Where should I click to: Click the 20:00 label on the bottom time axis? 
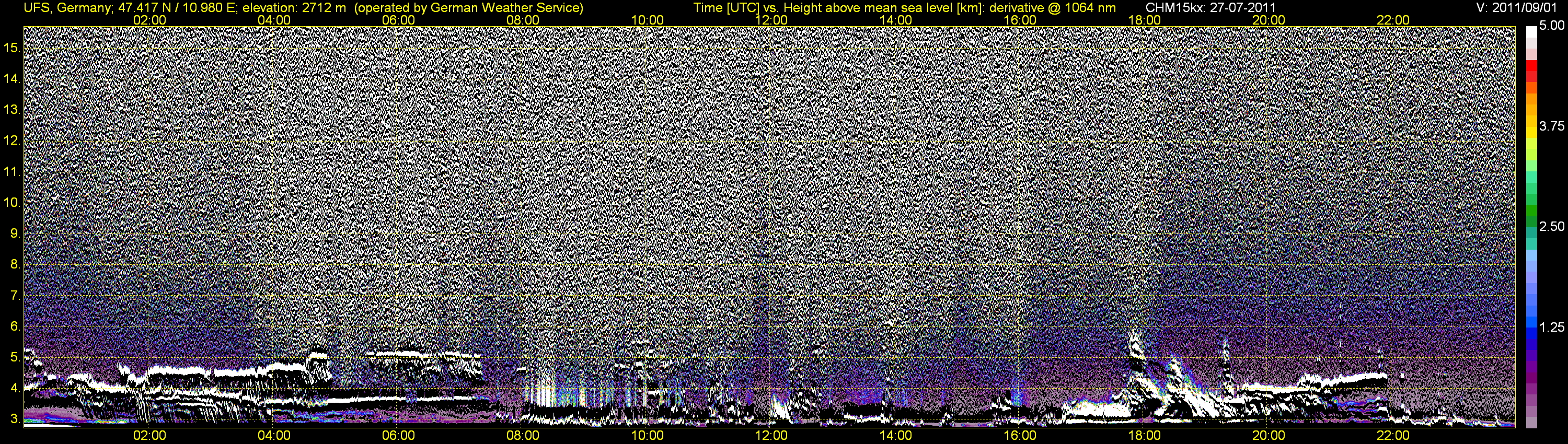1269,436
